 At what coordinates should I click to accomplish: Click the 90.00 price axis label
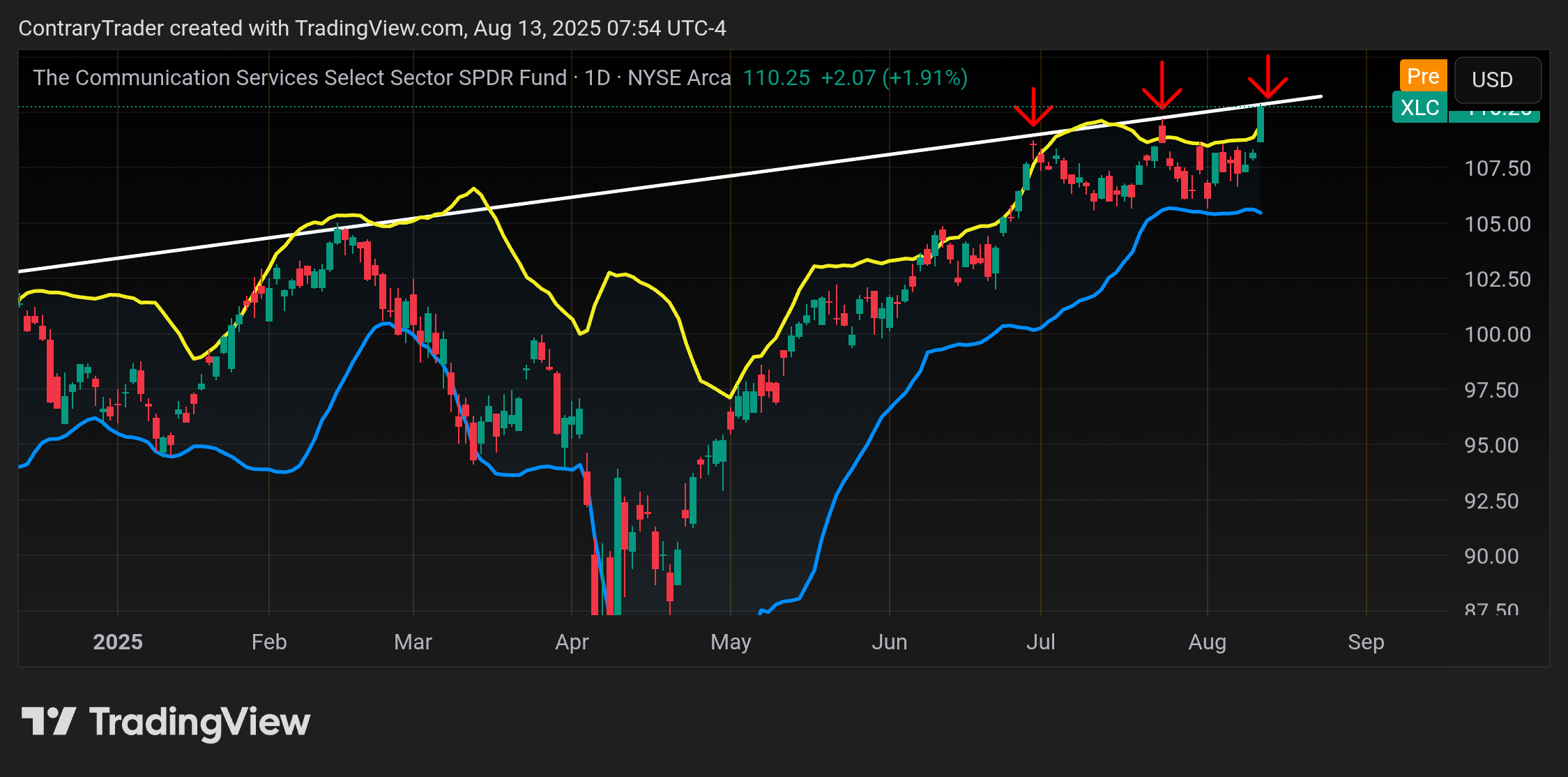point(1491,556)
